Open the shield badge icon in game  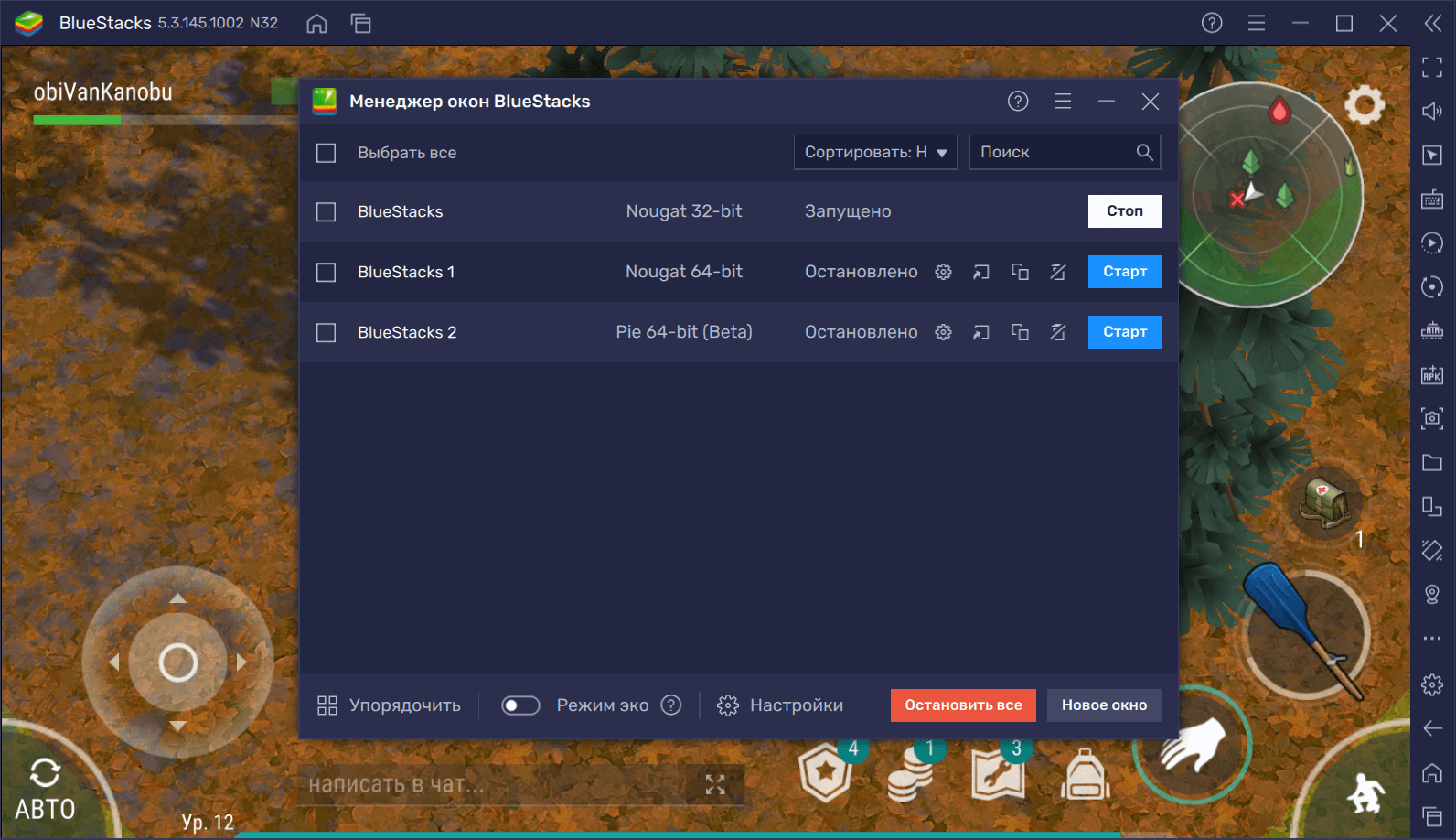coord(826,772)
